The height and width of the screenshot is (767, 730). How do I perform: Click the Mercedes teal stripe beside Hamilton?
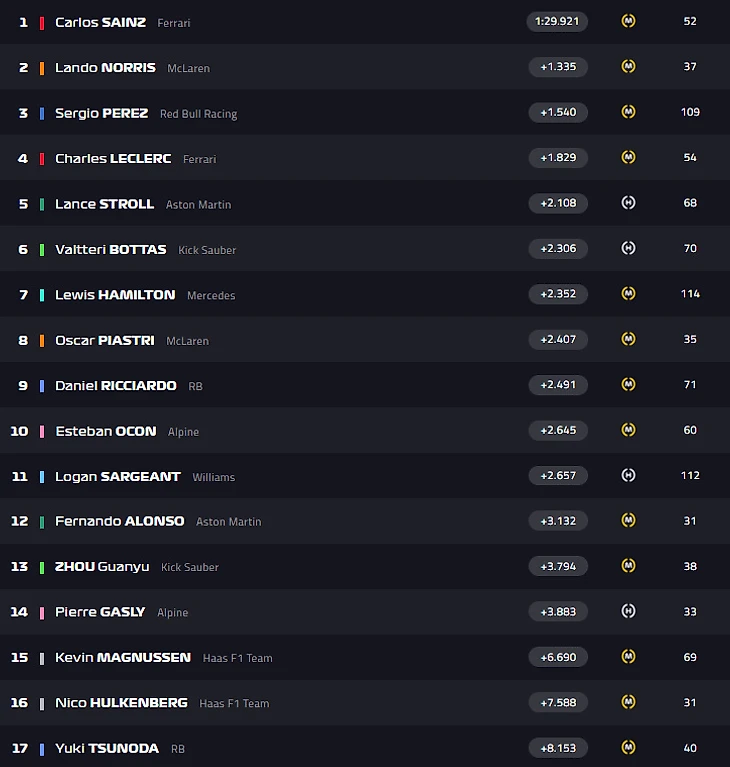pos(42,295)
